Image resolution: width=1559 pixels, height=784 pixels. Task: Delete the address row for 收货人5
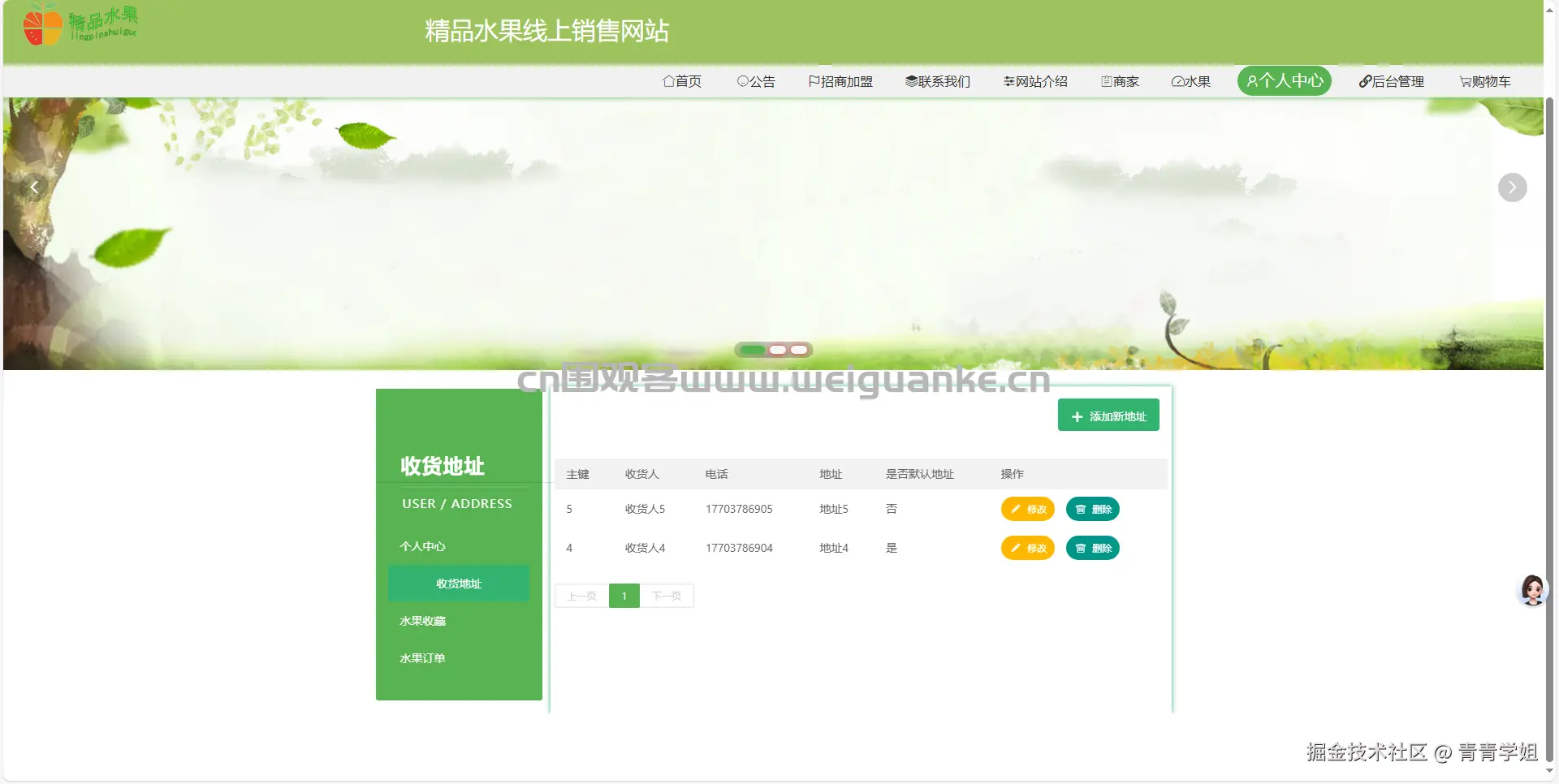1093,509
